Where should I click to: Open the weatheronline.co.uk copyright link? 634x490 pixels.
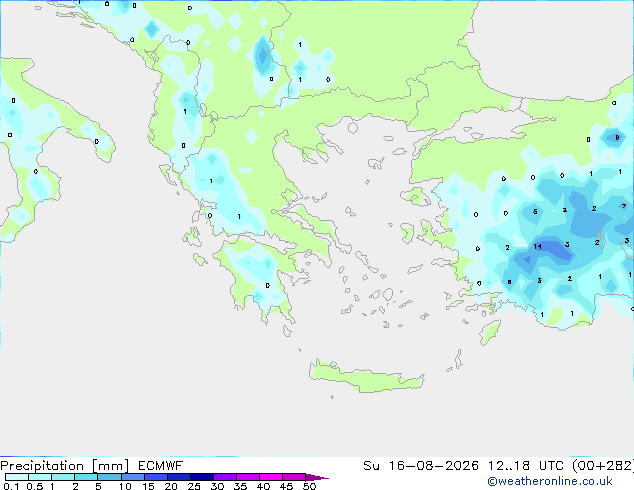click(550, 481)
